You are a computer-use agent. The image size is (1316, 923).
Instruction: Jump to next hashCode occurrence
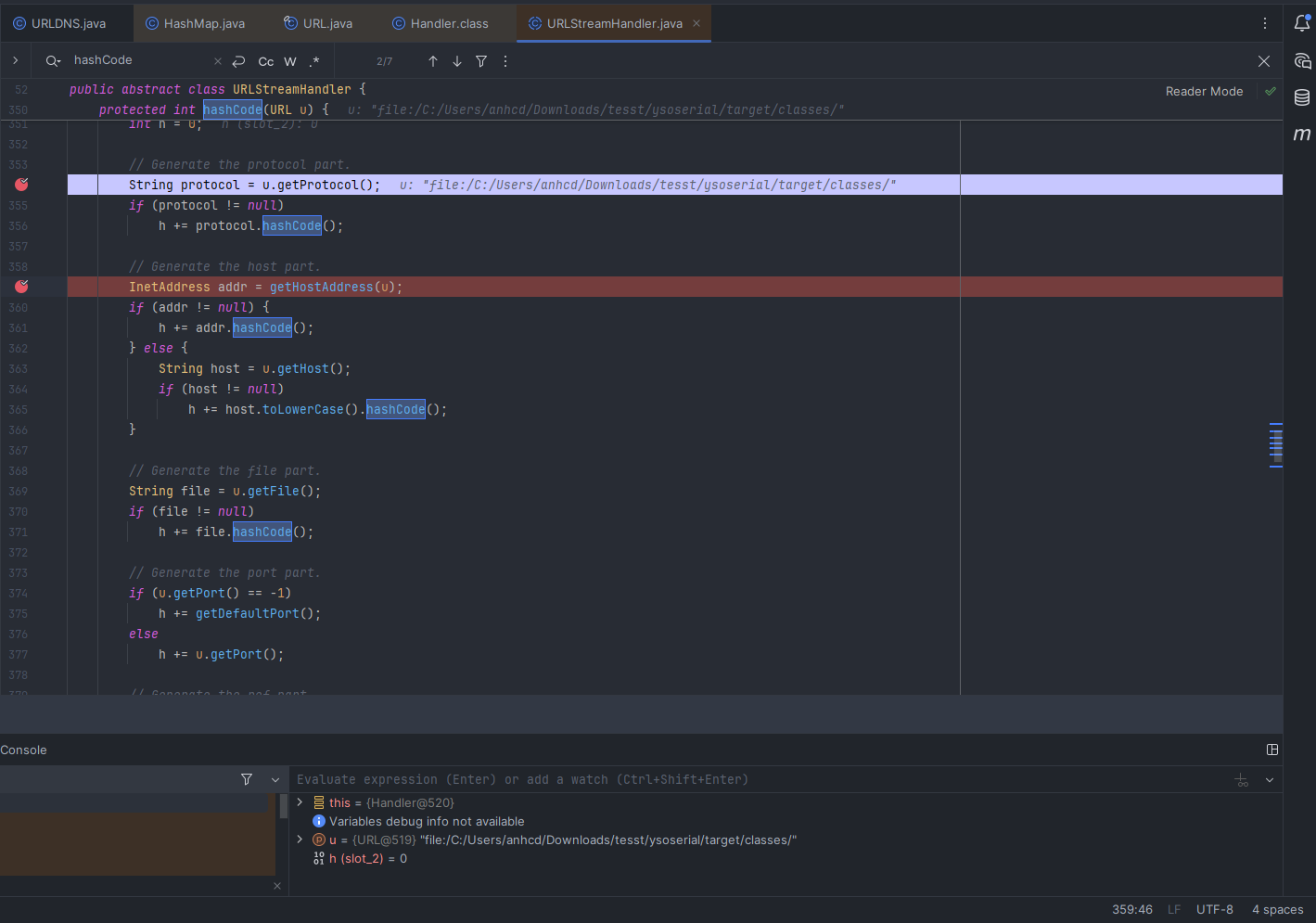pyautogui.click(x=457, y=61)
